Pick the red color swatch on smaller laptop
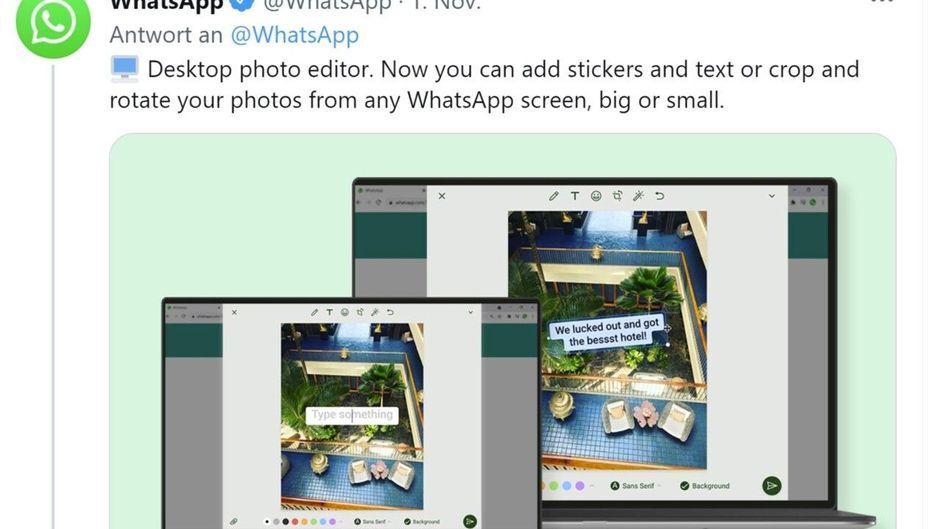This screenshot has width=940, height=529. point(295,522)
